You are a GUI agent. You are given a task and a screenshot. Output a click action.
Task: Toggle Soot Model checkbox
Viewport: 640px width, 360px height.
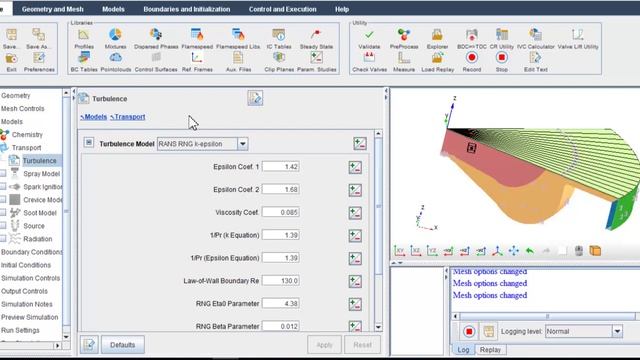(x=3, y=213)
